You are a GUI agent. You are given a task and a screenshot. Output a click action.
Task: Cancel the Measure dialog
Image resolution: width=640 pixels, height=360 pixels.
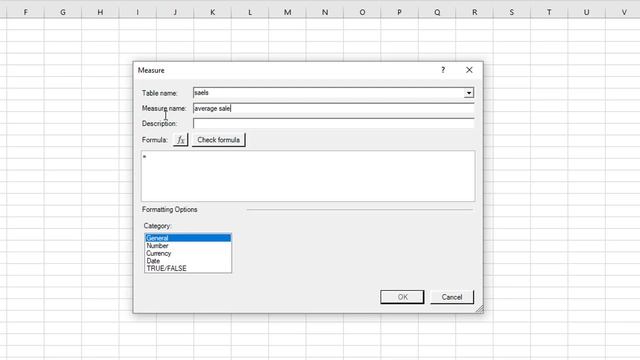(x=452, y=297)
